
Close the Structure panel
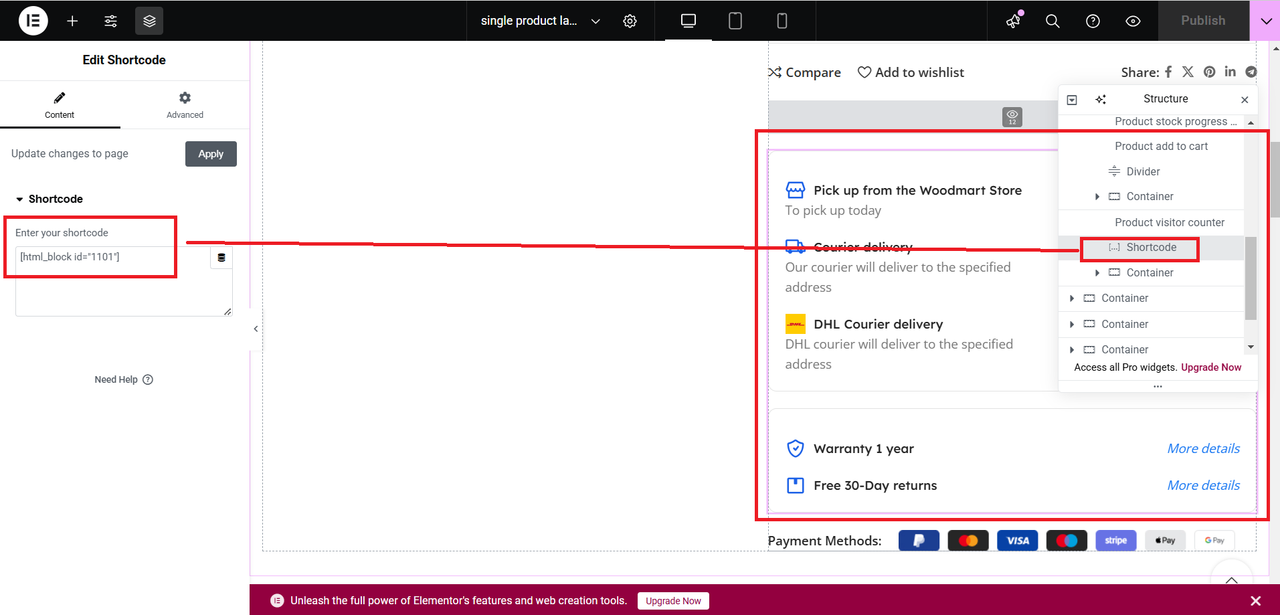(x=1244, y=100)
